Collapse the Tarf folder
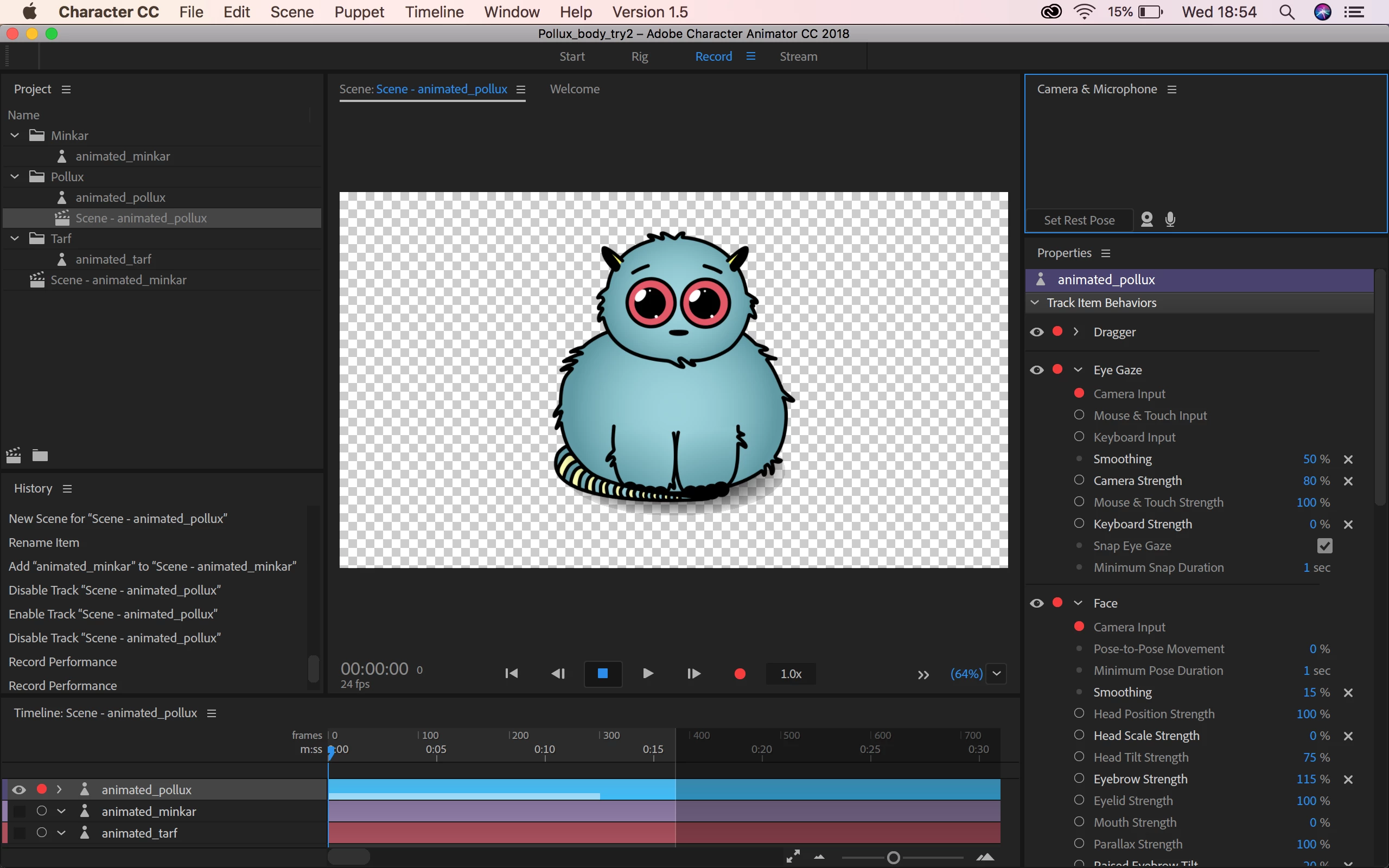 (15, 238)
